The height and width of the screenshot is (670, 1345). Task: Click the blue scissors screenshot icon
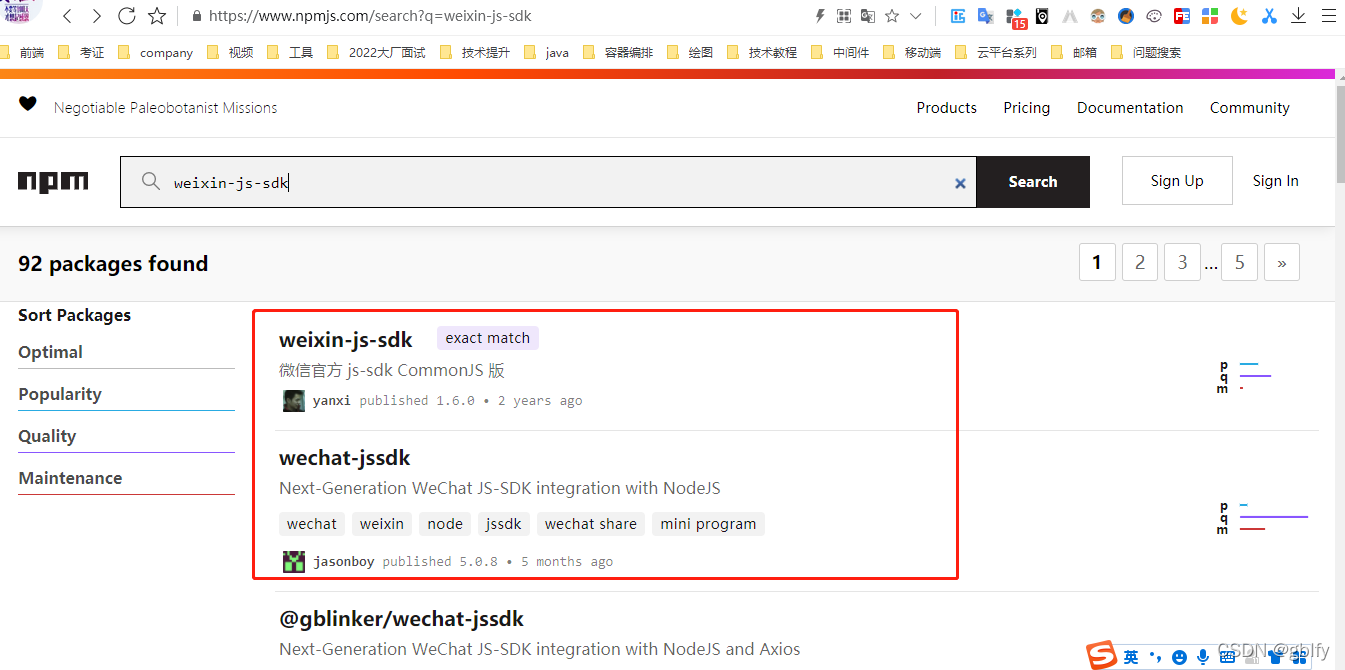pos(1269,16)
